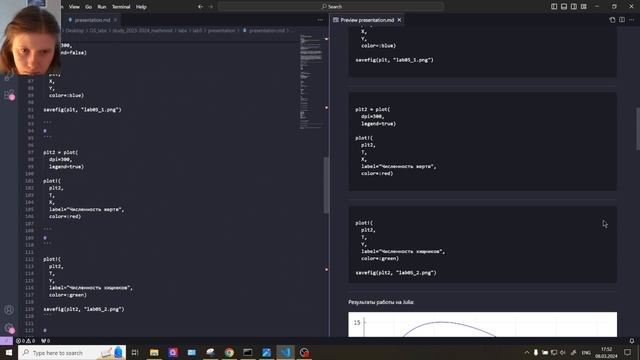
Task: Open Task View on the taskbar
Action: coord(135,352)
